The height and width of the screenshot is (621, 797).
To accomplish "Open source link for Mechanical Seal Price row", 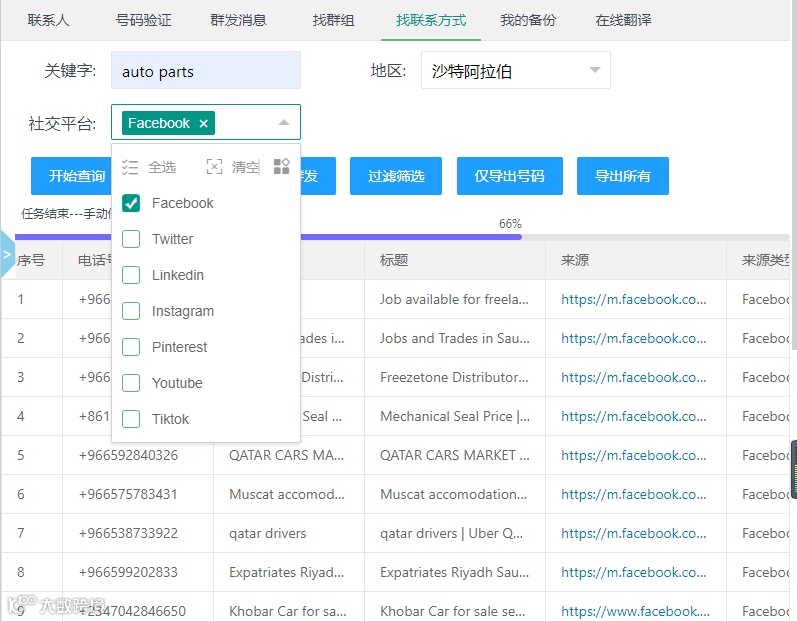I will 633,416.
